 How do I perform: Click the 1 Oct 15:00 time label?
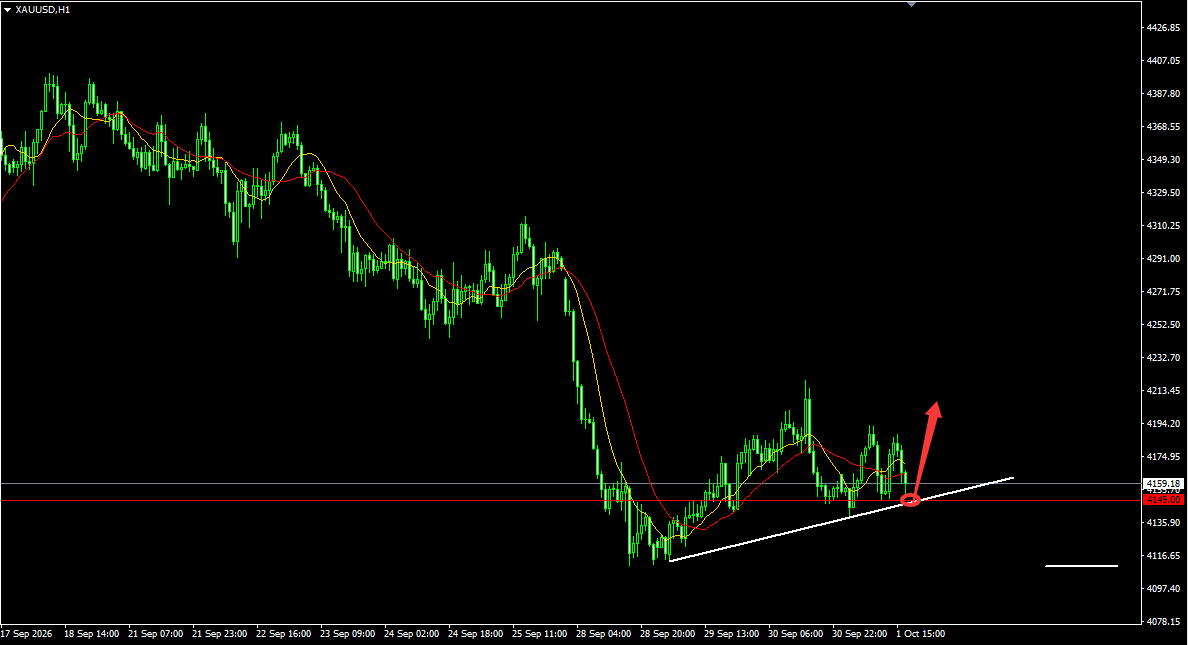921,634
